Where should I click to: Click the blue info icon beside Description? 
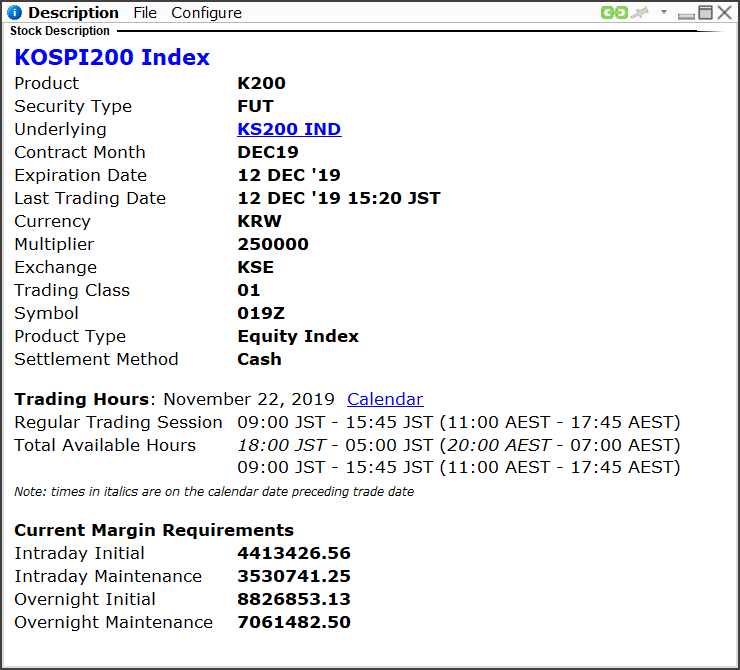click(x=15, y=13)
